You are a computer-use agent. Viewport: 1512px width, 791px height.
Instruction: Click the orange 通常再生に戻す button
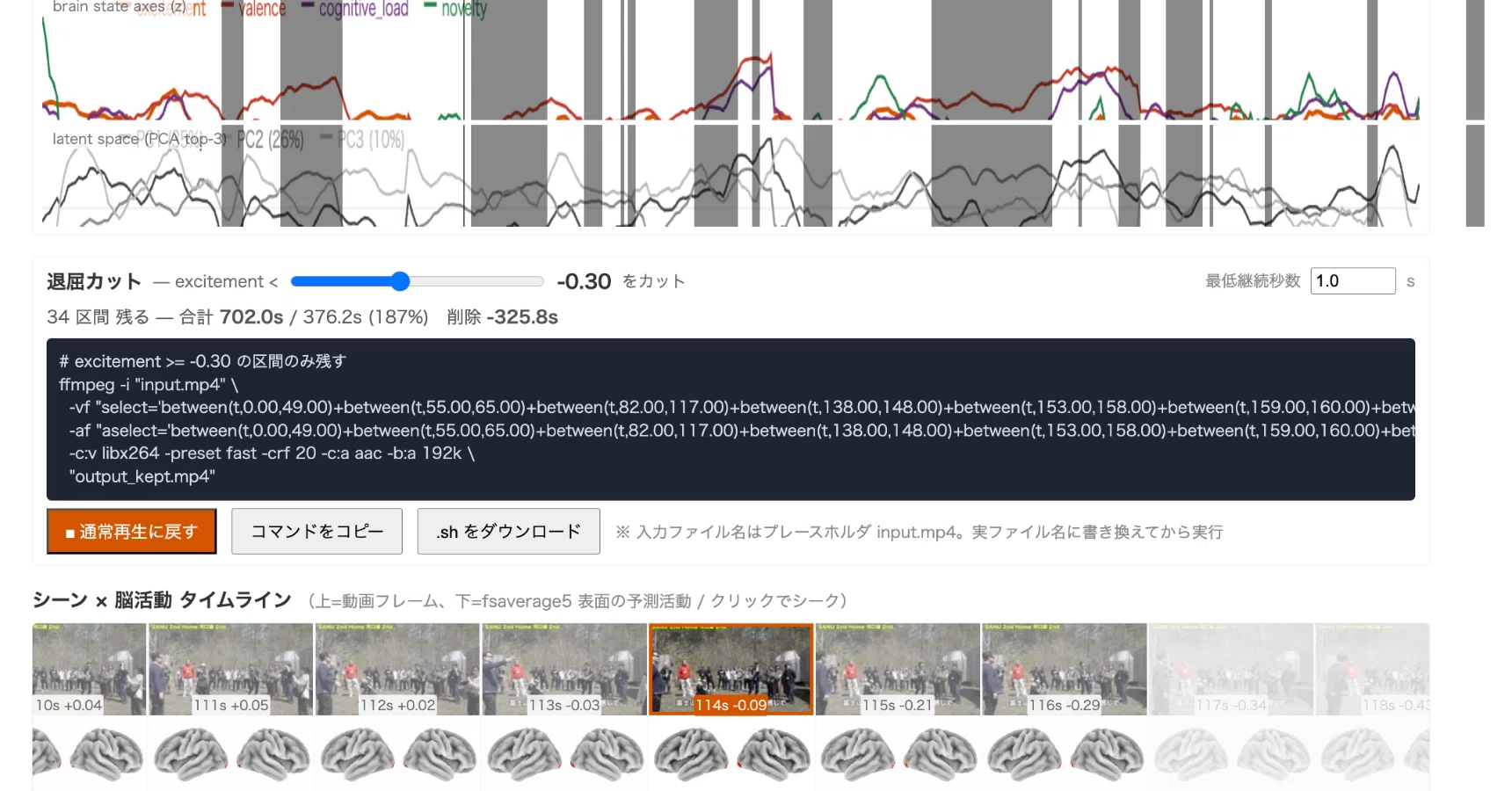(131, 531)
